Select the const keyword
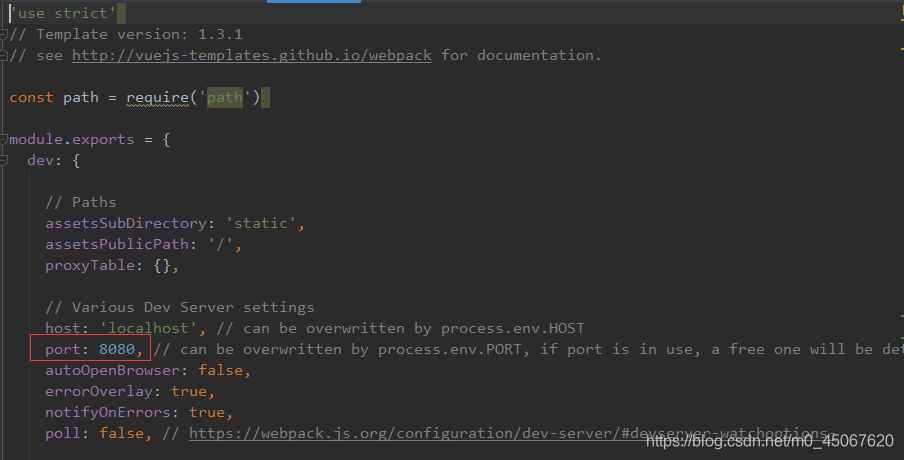The width and height of the screenshot is (904, 460). (31, 97)
